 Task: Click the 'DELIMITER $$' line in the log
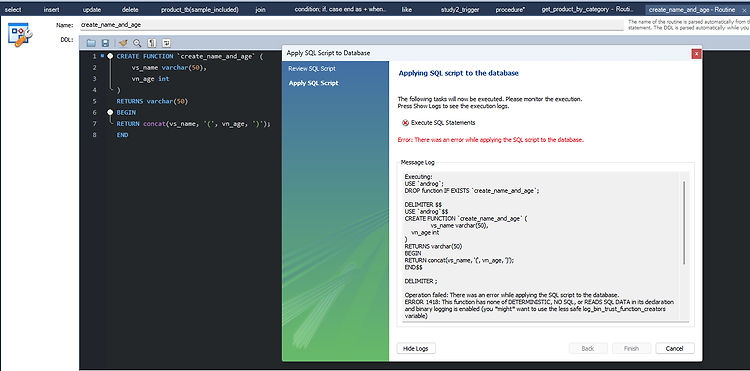pos(423,204)
